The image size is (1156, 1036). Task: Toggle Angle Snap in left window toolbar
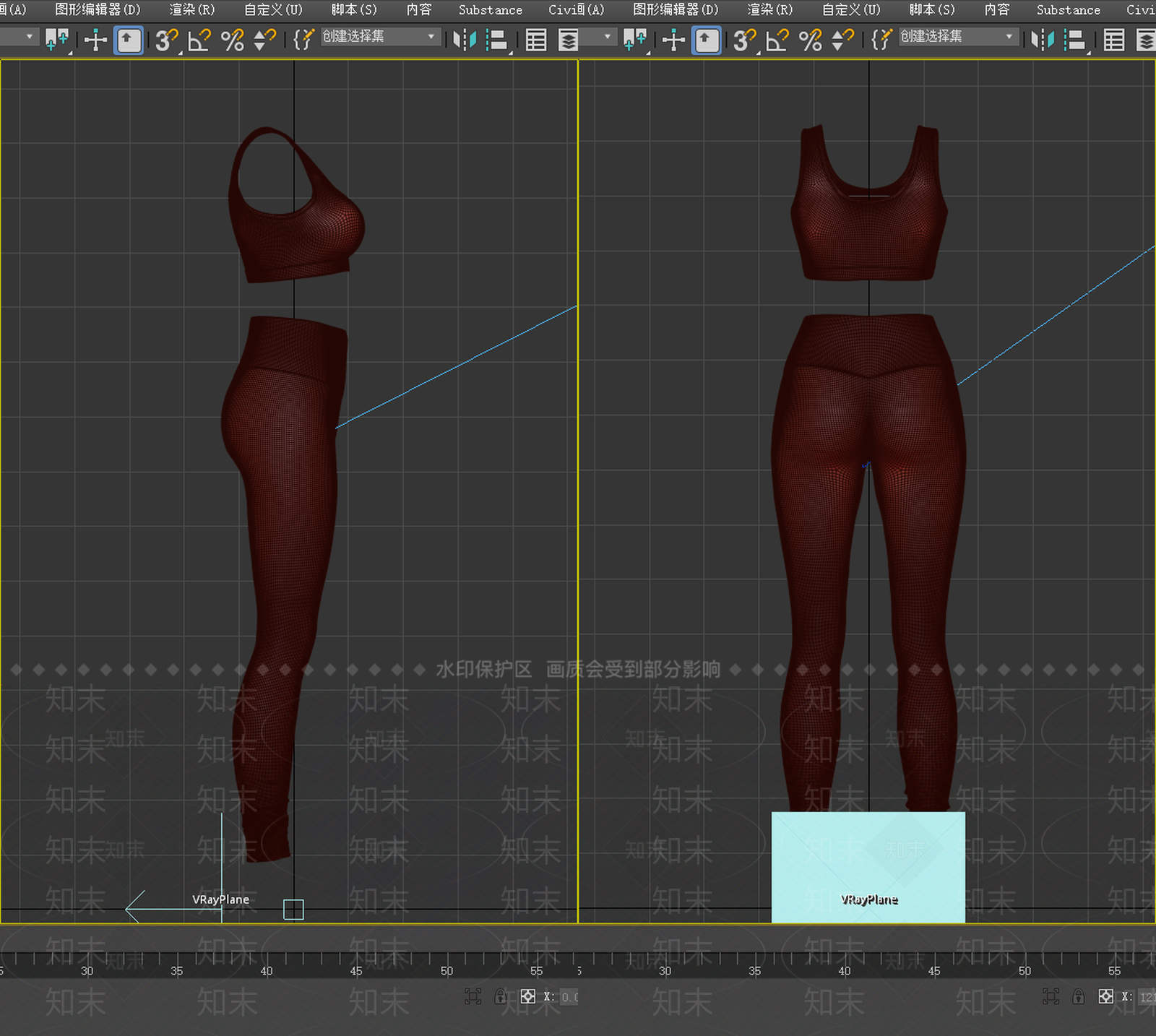(199, 40)
